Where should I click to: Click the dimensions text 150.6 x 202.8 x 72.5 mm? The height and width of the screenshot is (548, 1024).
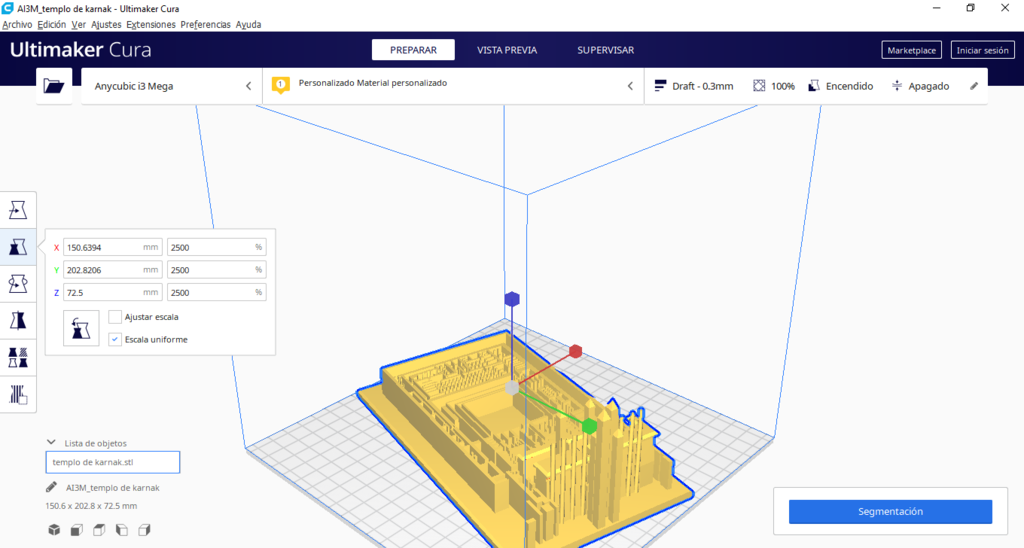[x=91, y=506]
